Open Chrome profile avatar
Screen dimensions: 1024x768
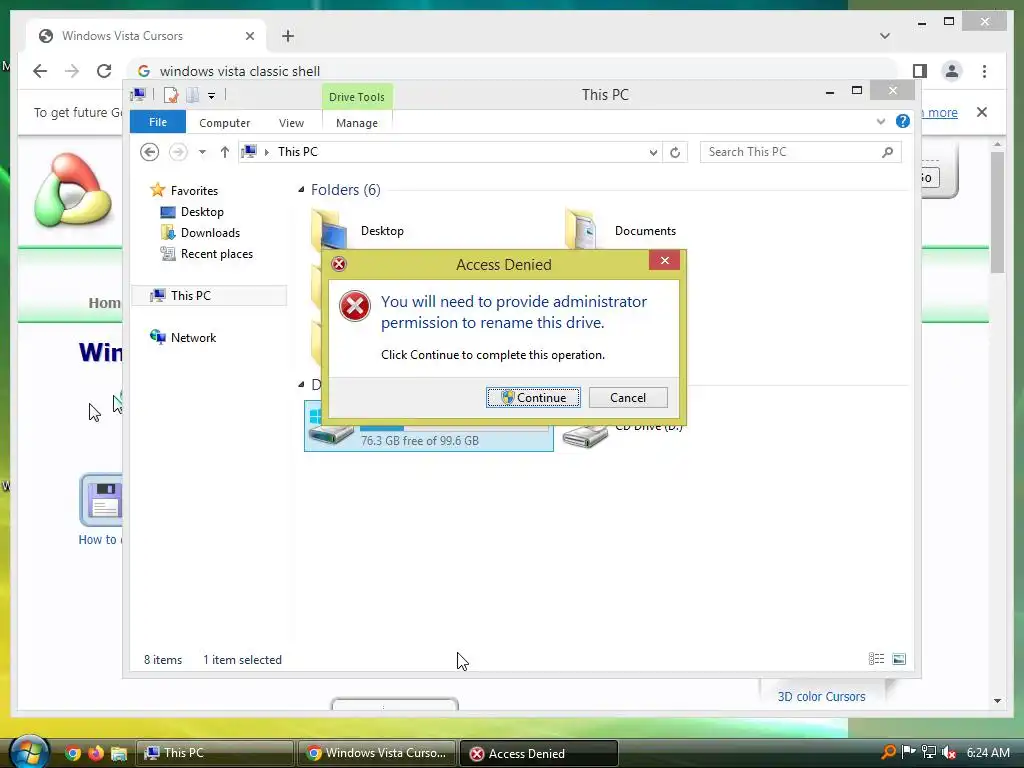coord(952,71)
